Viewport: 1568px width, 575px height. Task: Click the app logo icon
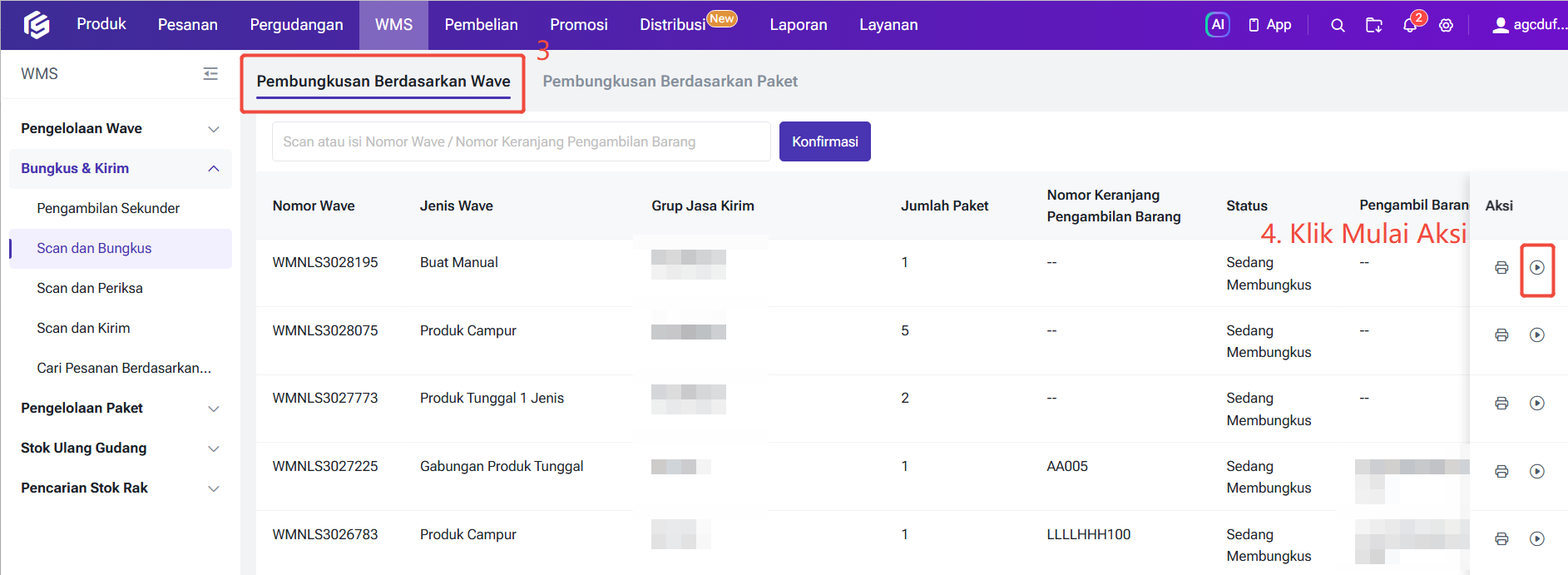click(x=37, y=25)
